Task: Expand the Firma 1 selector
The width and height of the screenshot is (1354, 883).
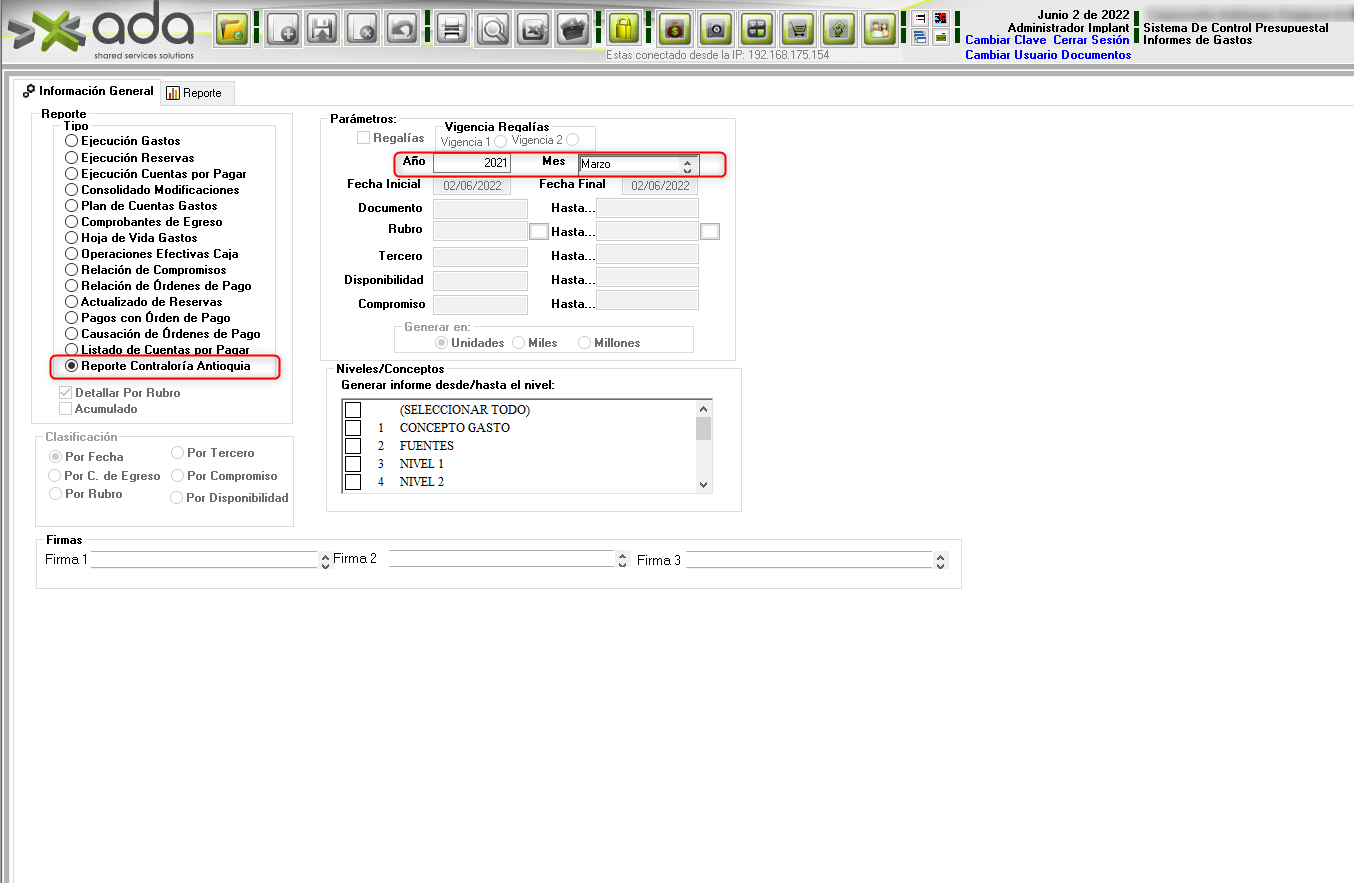Action: coord(325,561)
